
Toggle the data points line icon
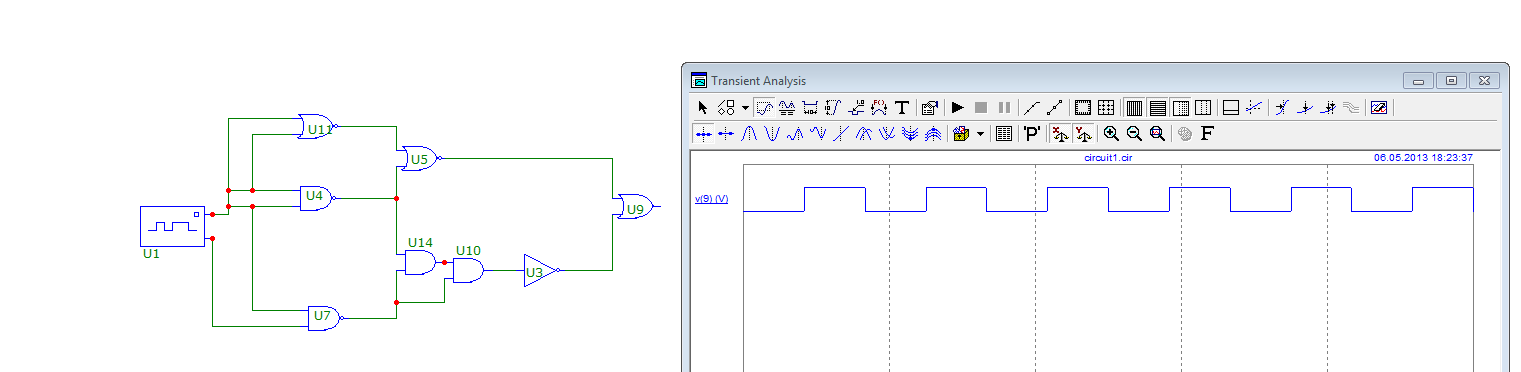click(x=1032, y=107)
